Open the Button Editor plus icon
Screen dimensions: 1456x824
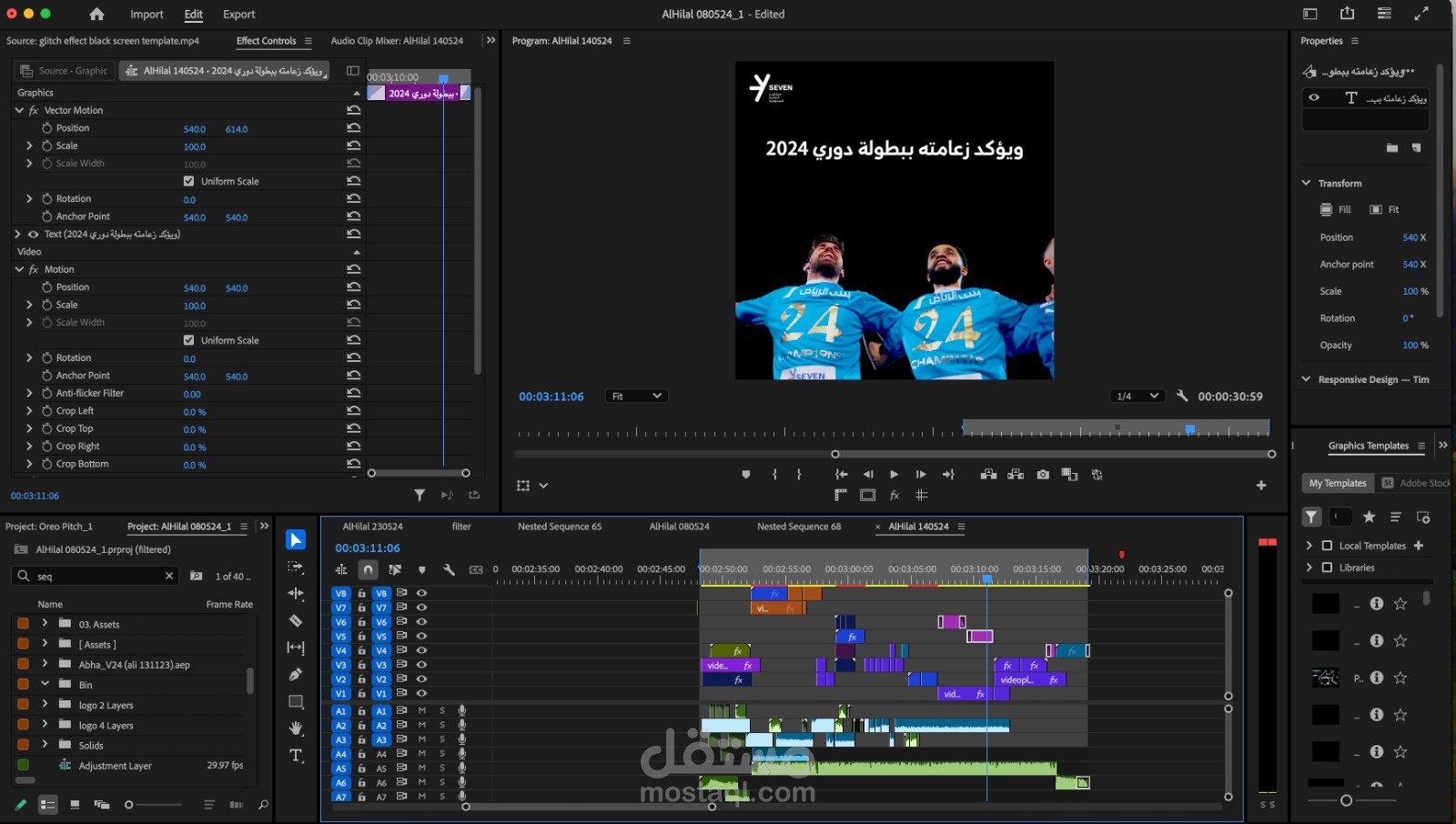[1261, 486]
